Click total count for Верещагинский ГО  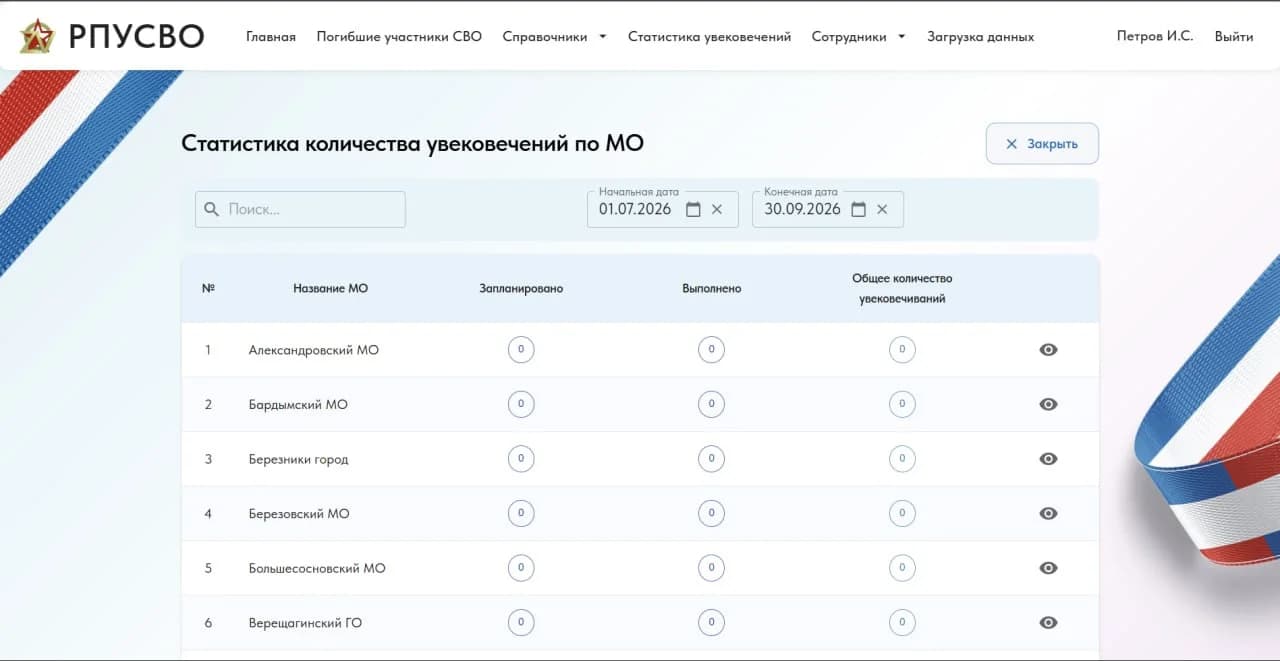click(902, 622)
